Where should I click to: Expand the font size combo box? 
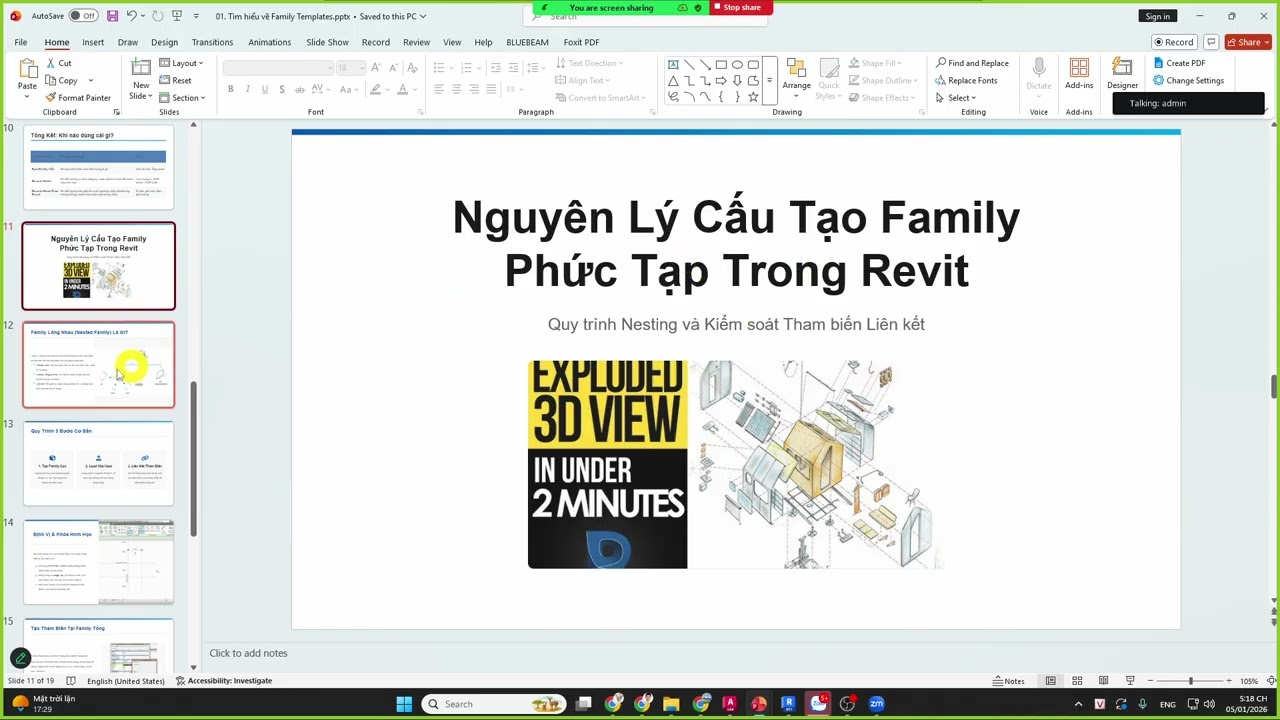point(362,67)
